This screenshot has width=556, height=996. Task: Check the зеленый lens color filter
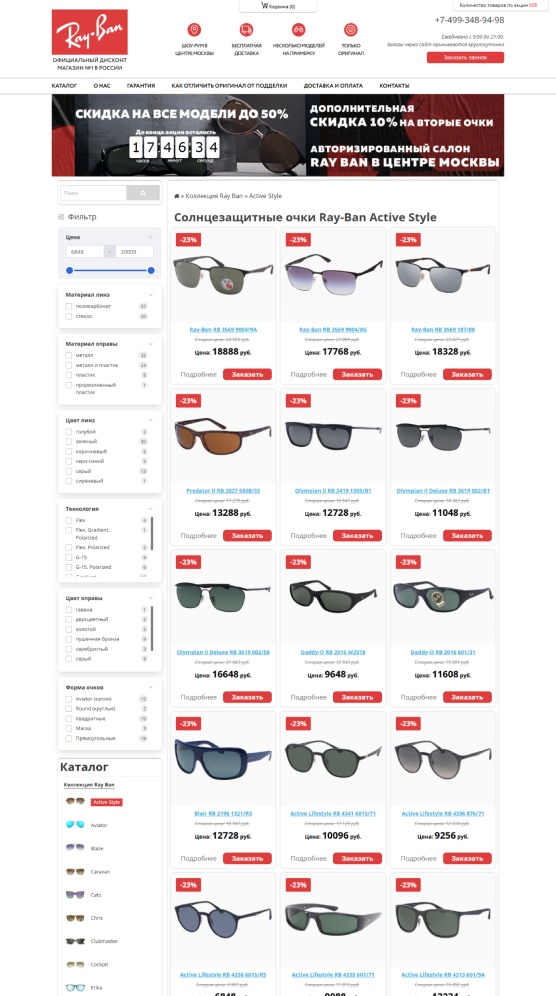tap(68, 441)
